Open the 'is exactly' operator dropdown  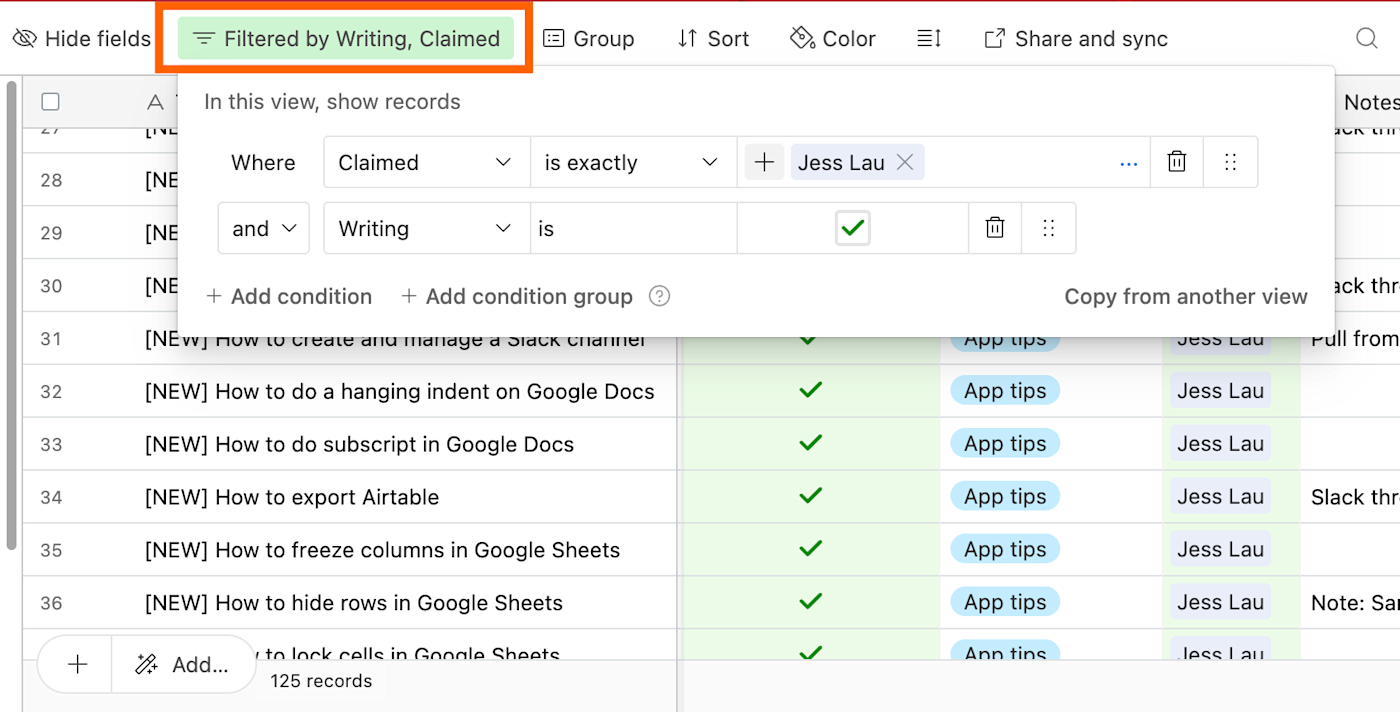point(632,162)
